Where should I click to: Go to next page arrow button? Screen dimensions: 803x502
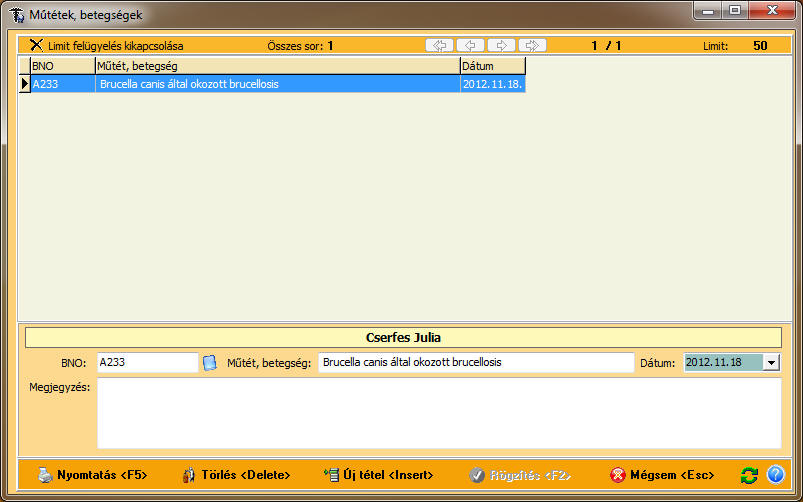tap(501, 46)
